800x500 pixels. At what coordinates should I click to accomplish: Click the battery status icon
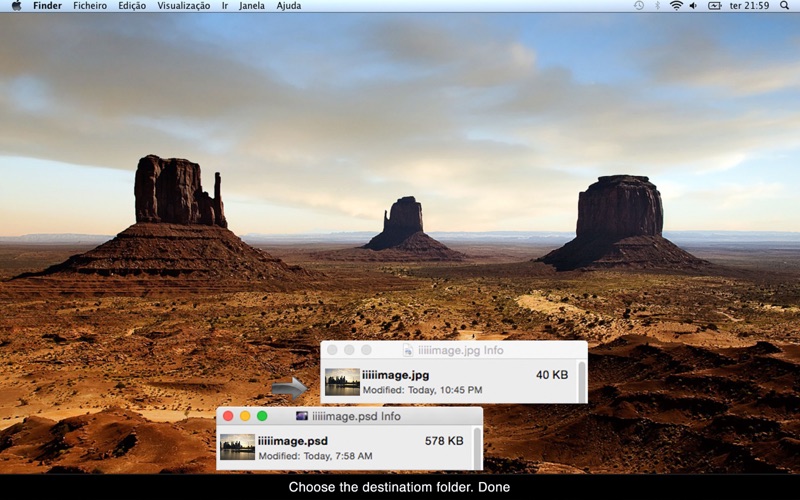click(715, 6)
